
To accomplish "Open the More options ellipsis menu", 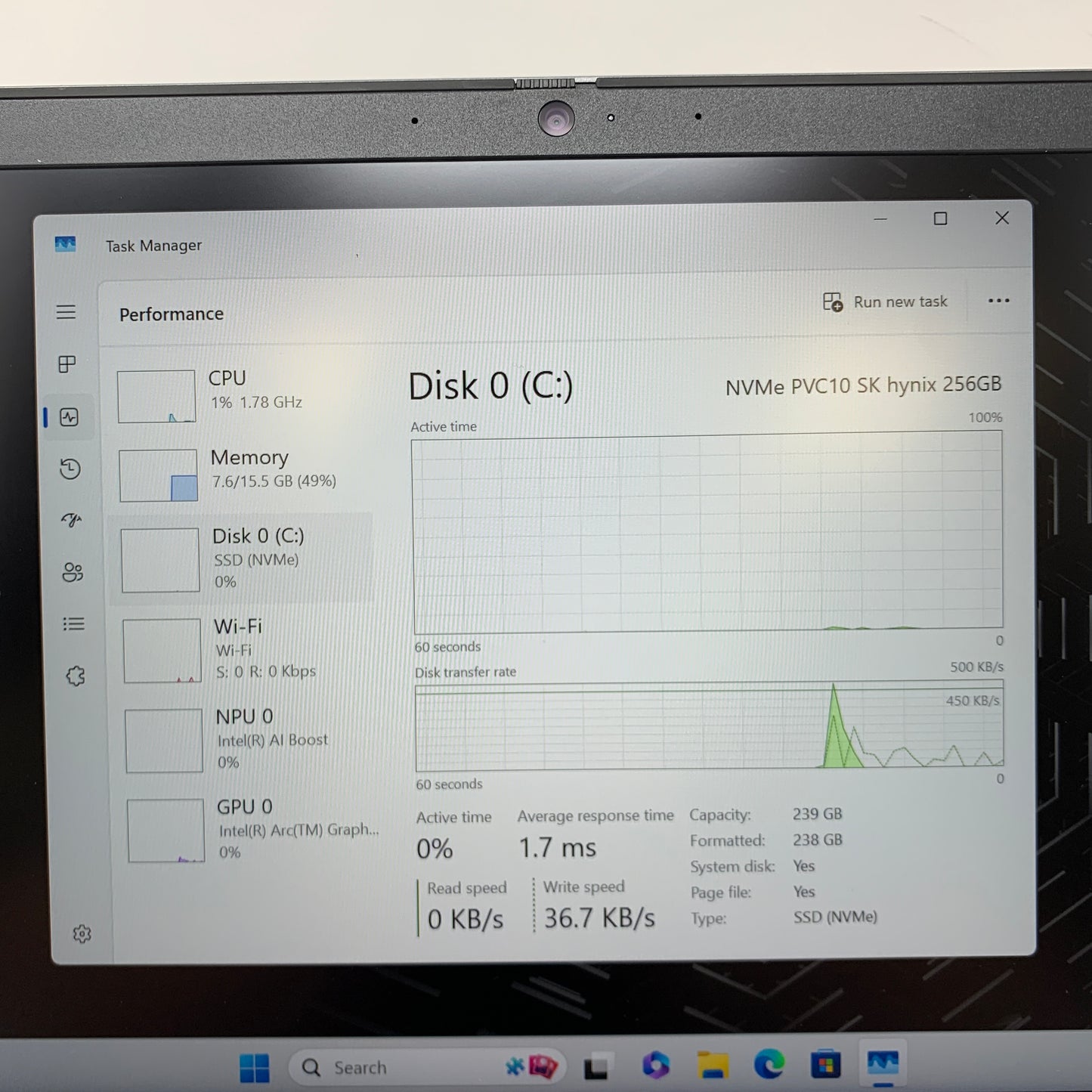I will coord(999,301).
